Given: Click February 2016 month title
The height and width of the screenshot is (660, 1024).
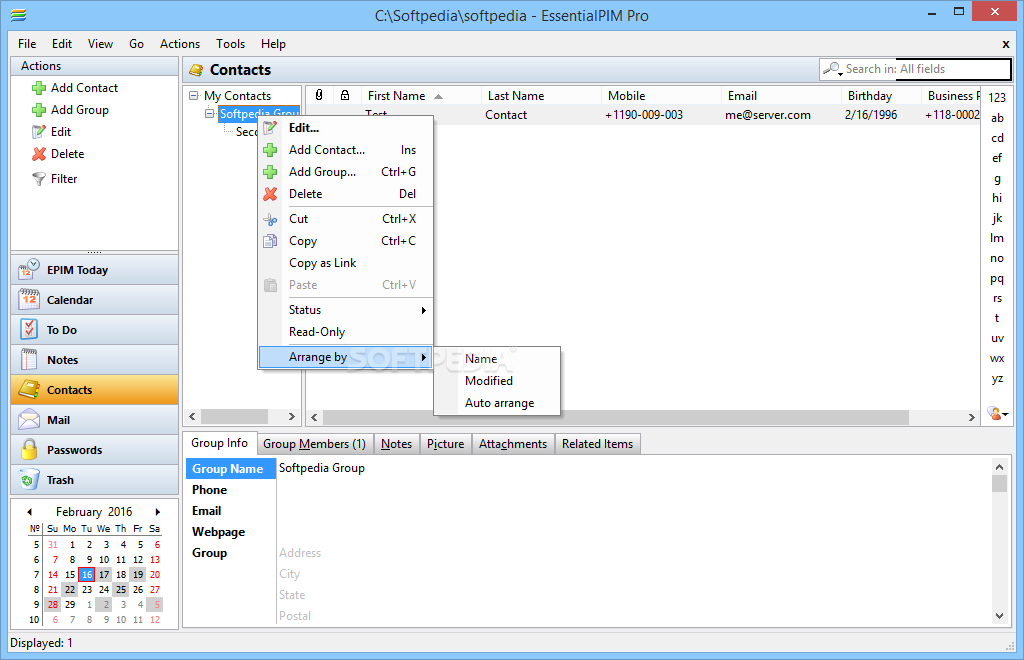Looking at the screenshot, I should coord(94,512).
